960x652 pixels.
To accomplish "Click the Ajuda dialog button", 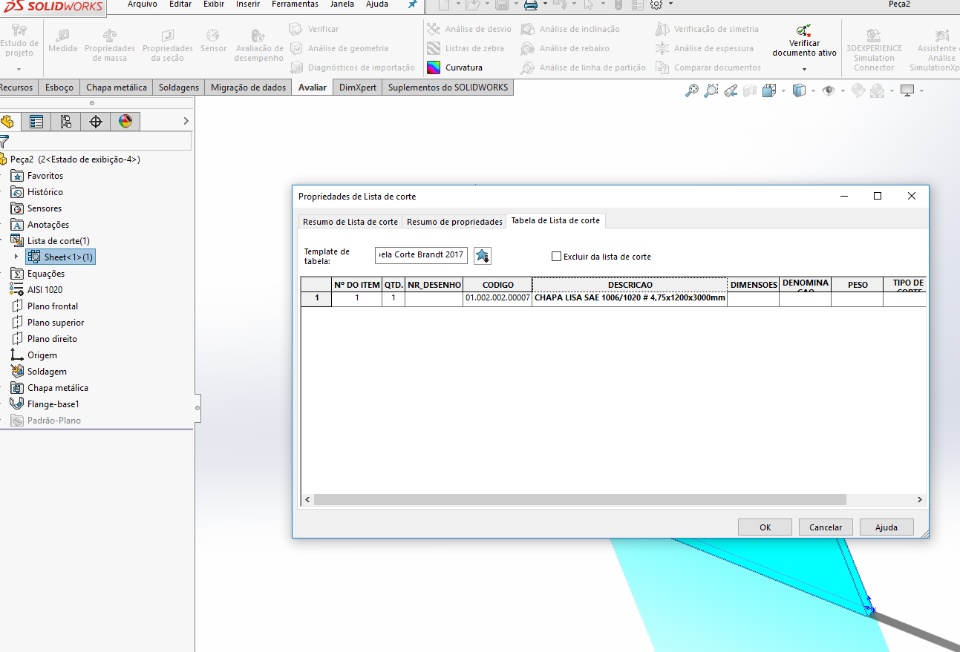I will click(x=886, y=527).
